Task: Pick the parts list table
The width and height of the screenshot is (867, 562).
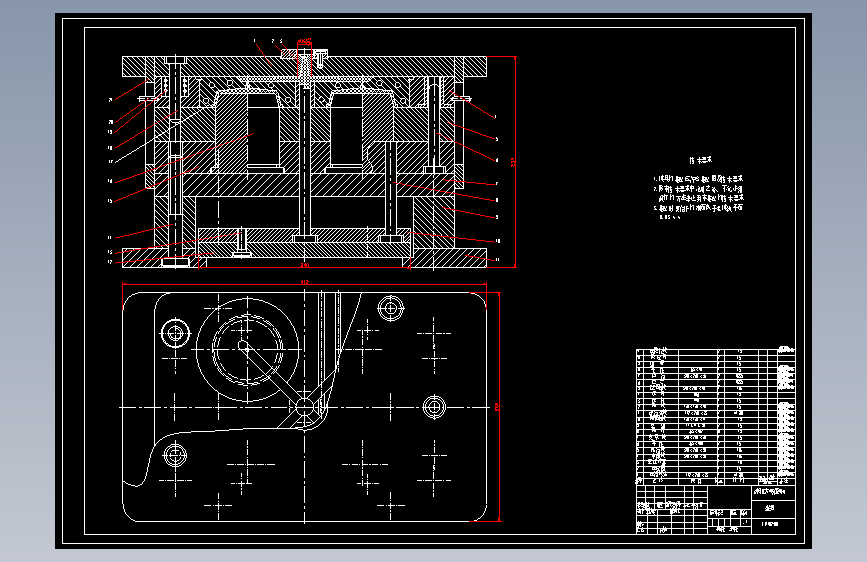Action: [715, 416]
